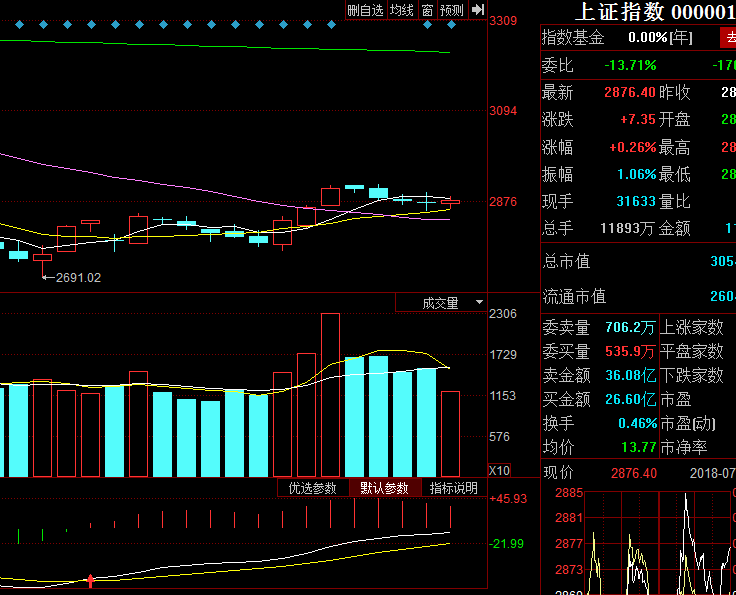The image size is (736, 595).
Task: Click the 现价 value 2876.40
Action: click(x=634, y=473)
